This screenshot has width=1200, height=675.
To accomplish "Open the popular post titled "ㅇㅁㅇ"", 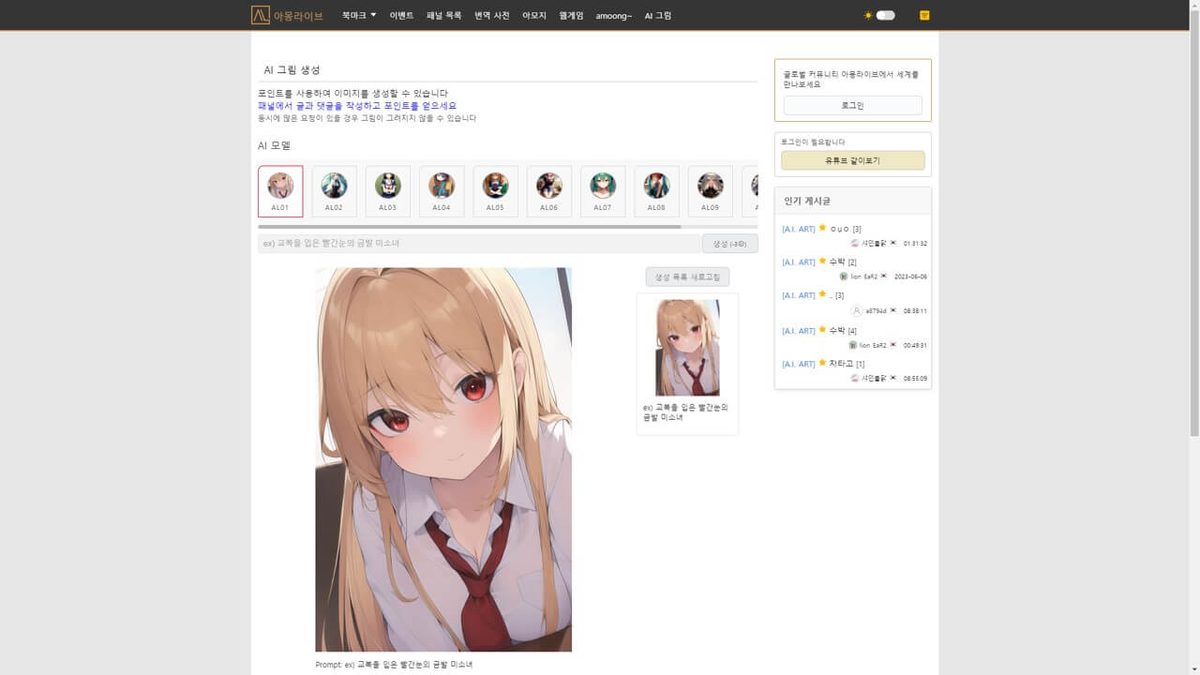I will click(840, 229).
